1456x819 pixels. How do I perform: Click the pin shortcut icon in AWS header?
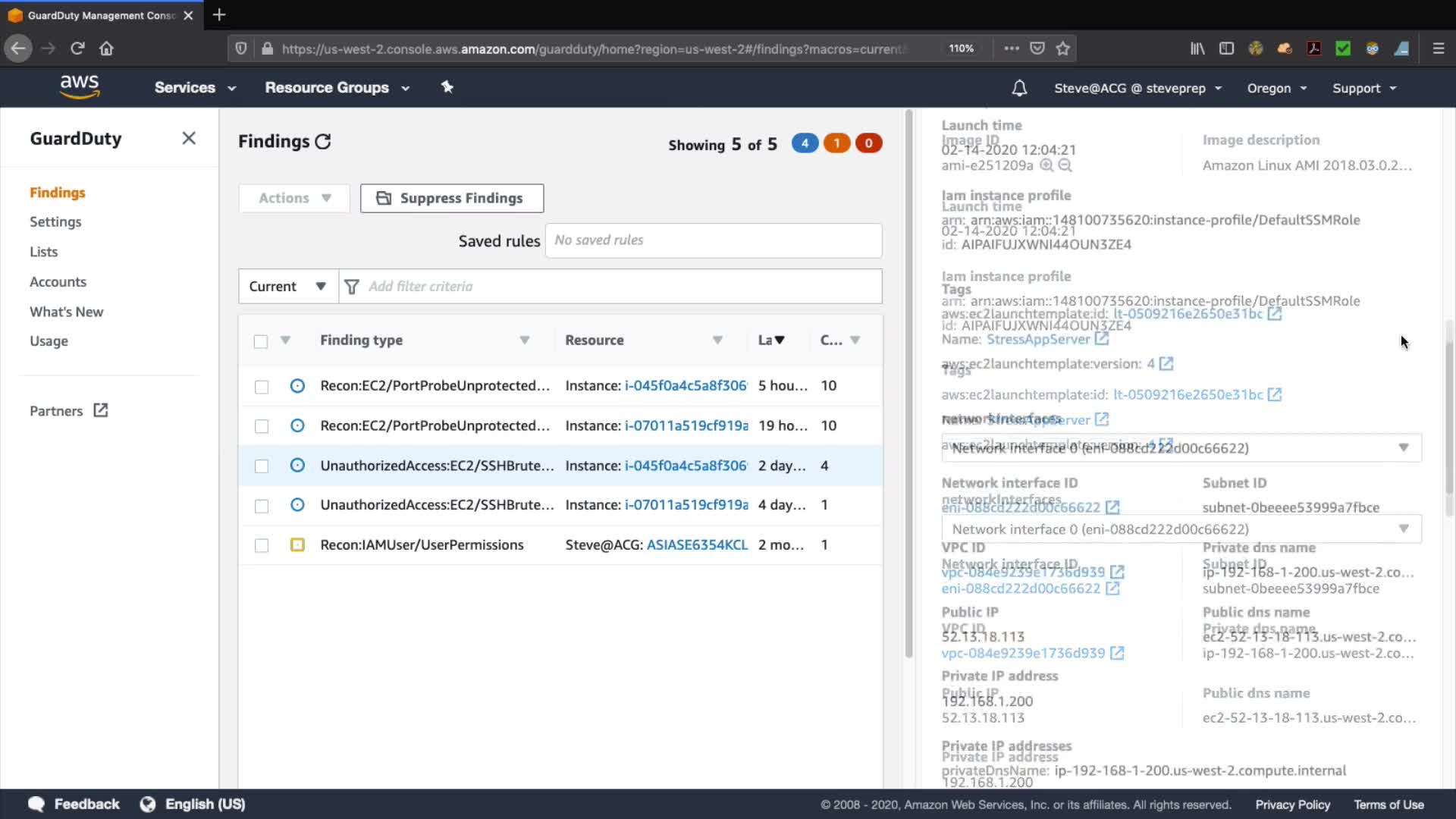point(447,87)
